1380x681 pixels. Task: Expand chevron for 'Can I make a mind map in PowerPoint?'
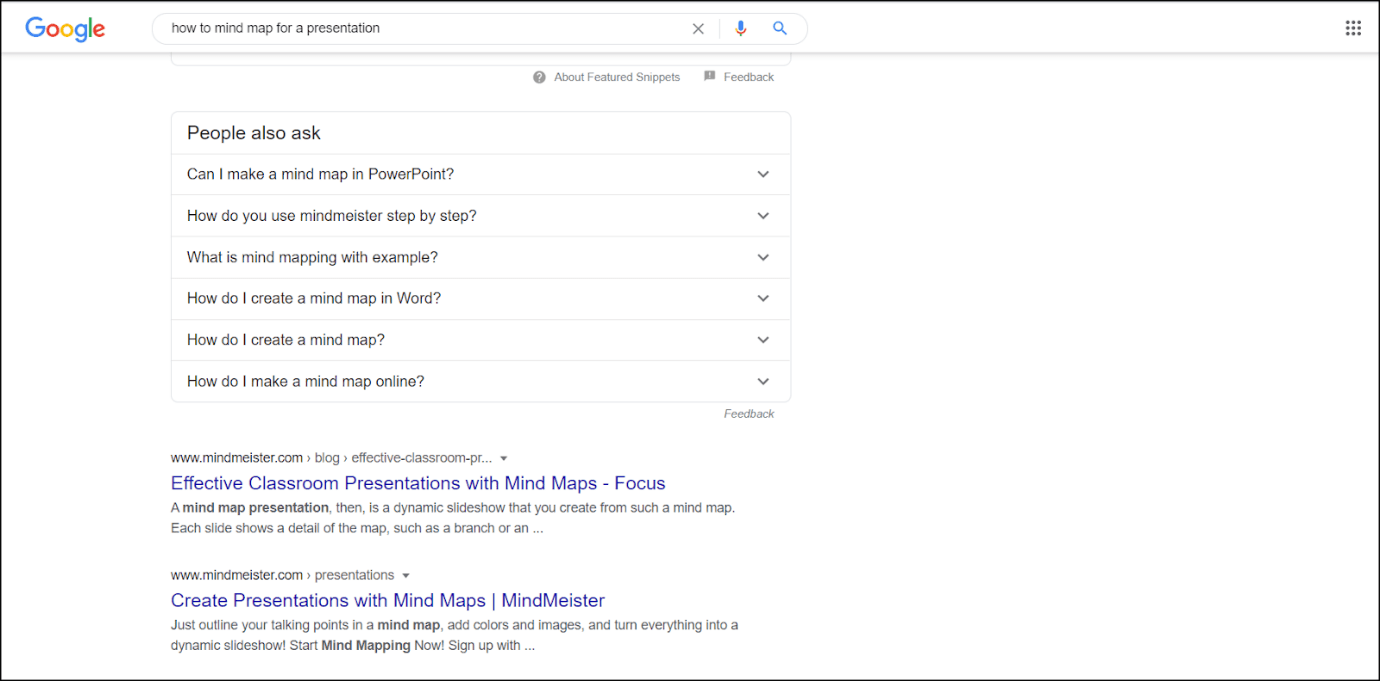coord(763,174)
